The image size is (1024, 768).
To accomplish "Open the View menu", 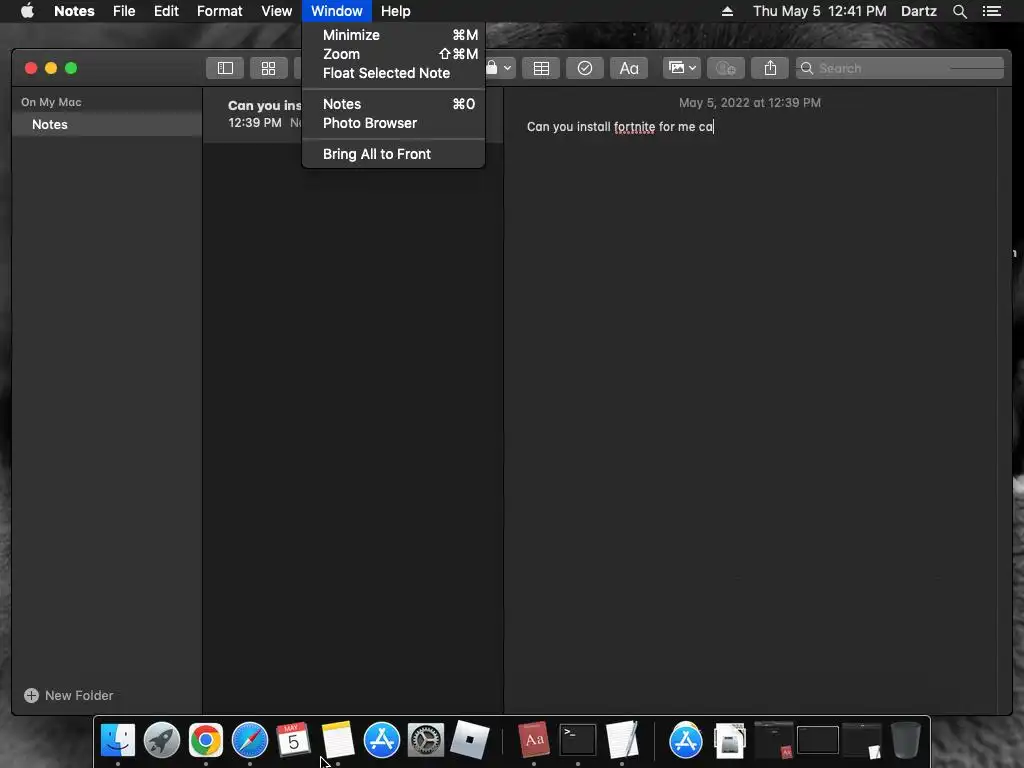I will [x=276, y=11].
